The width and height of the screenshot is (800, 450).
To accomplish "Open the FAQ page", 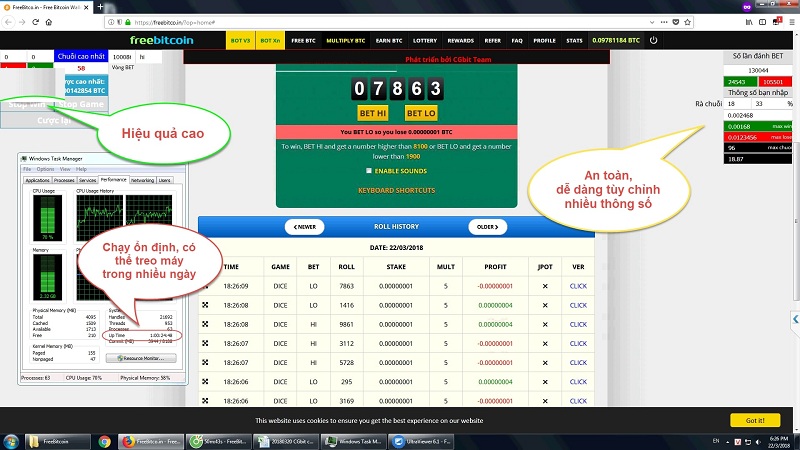I will pyautogui.click(x=517, y=40).
